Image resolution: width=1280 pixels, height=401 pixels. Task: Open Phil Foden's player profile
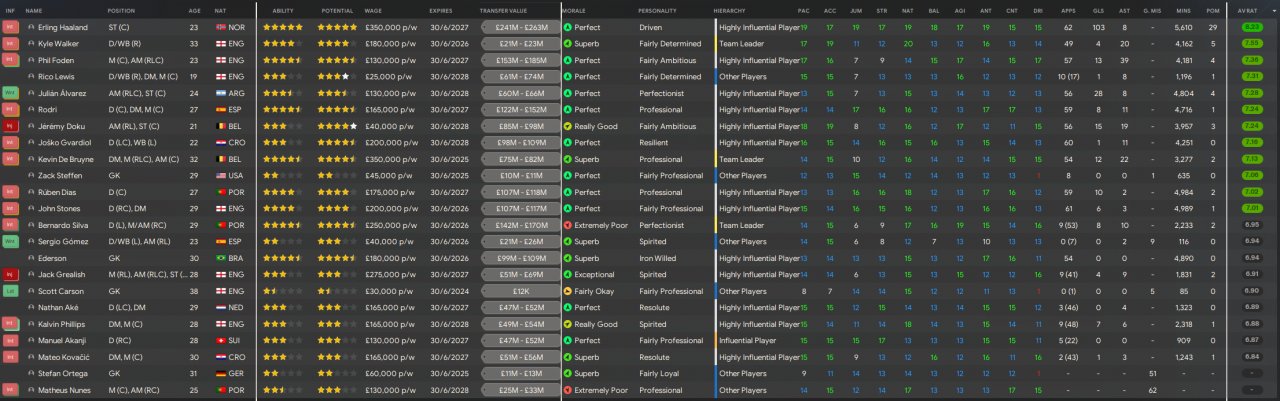pos(57,60)
